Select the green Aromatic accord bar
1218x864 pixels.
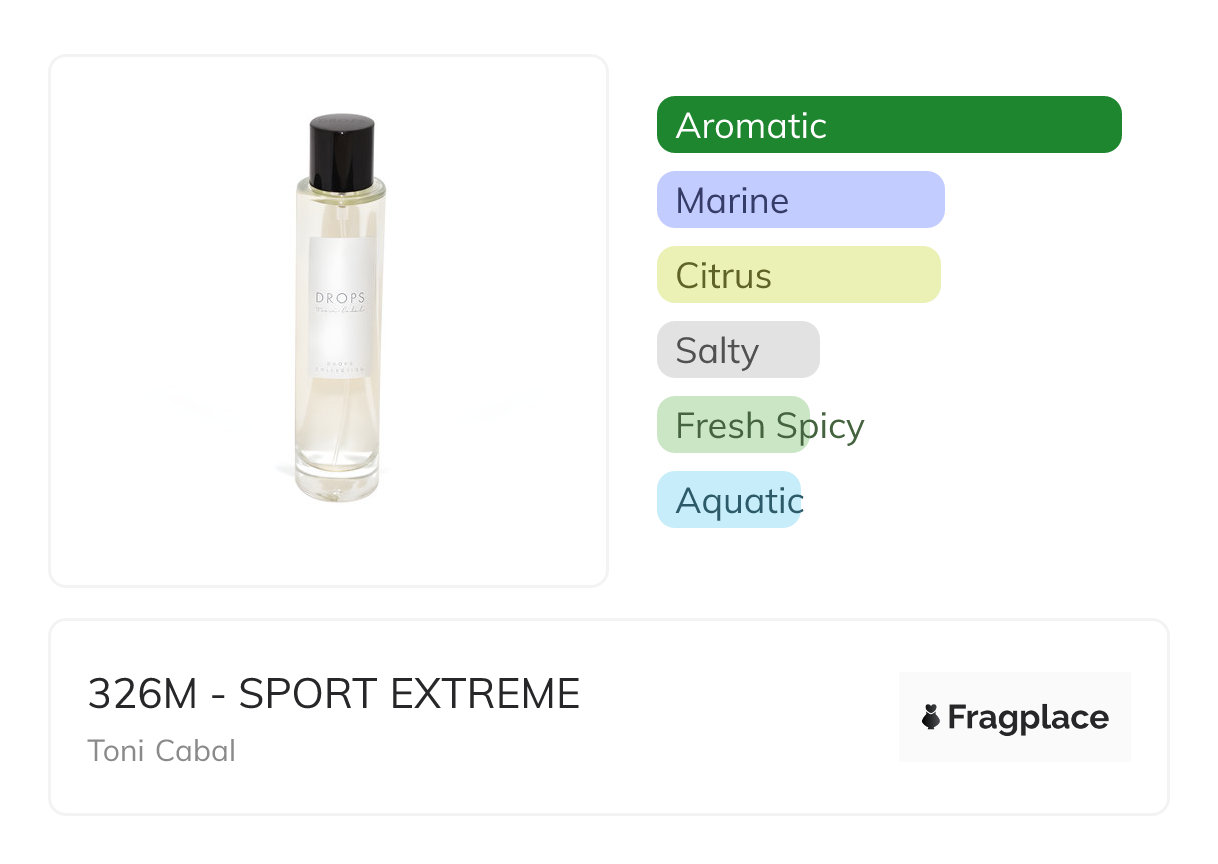[888, 125]
